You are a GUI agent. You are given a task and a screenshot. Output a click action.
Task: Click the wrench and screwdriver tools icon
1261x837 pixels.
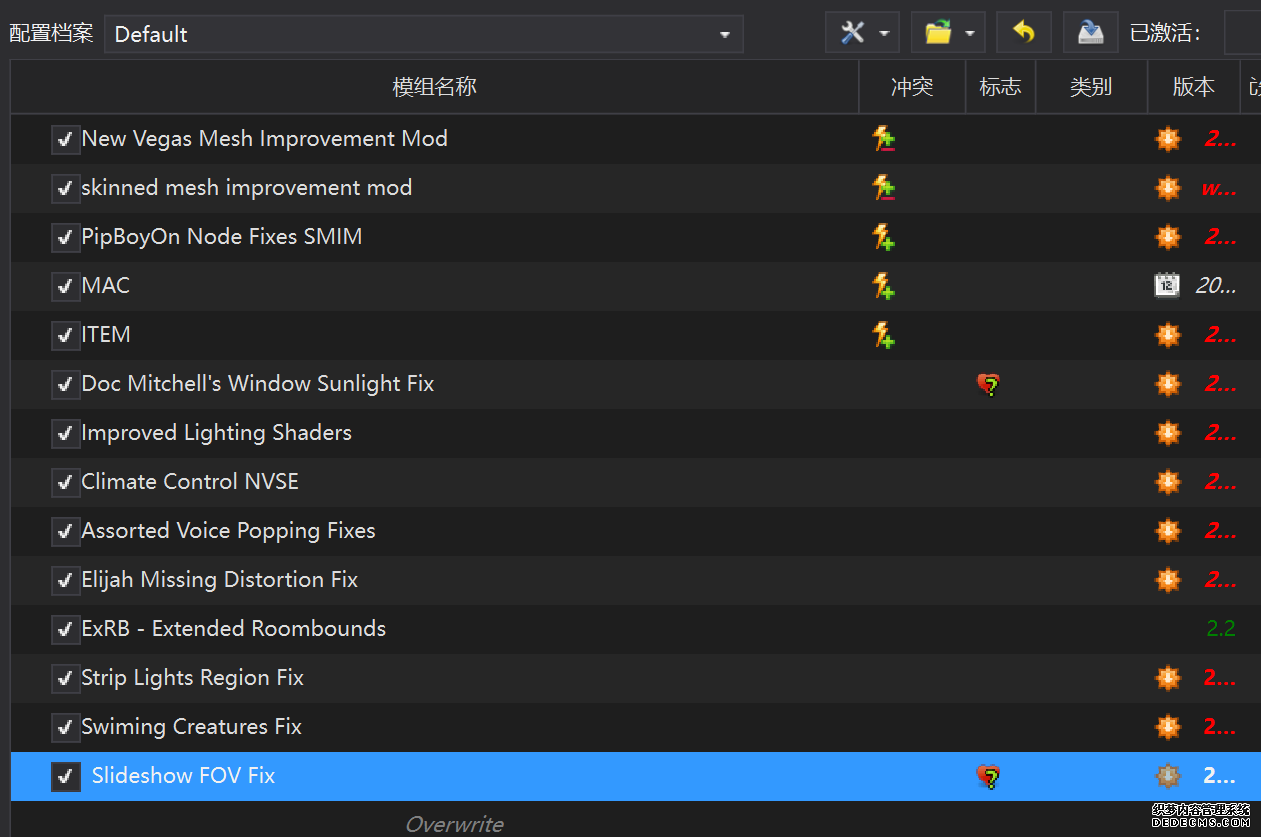pyautogui.click(x=852, y=33)
